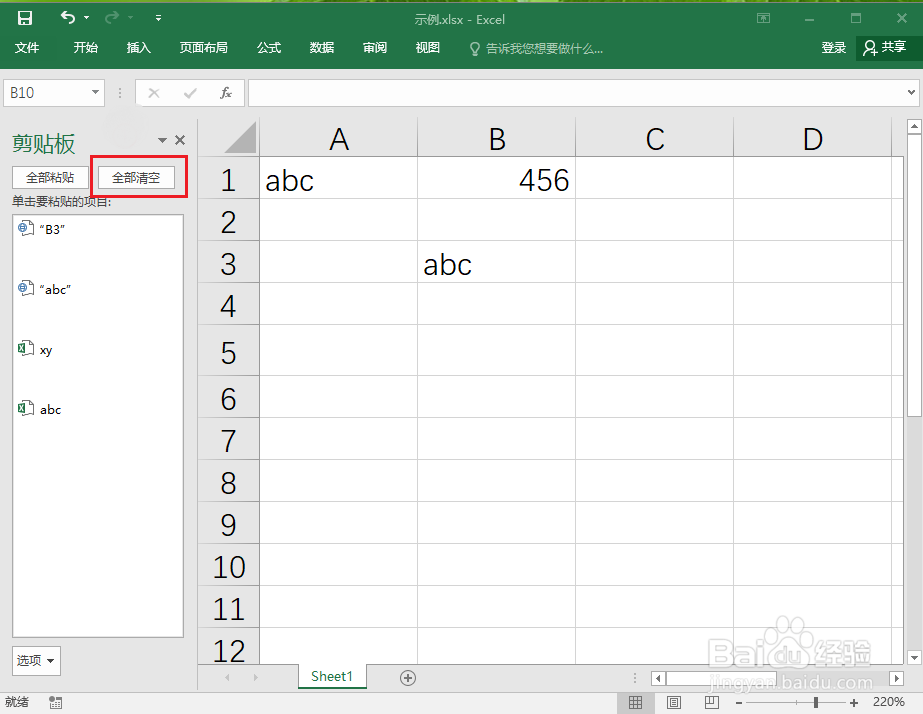This screenshot has height=714, width=923.
Task: Click the Page Break Preview icon
Action: pos(711,702)
